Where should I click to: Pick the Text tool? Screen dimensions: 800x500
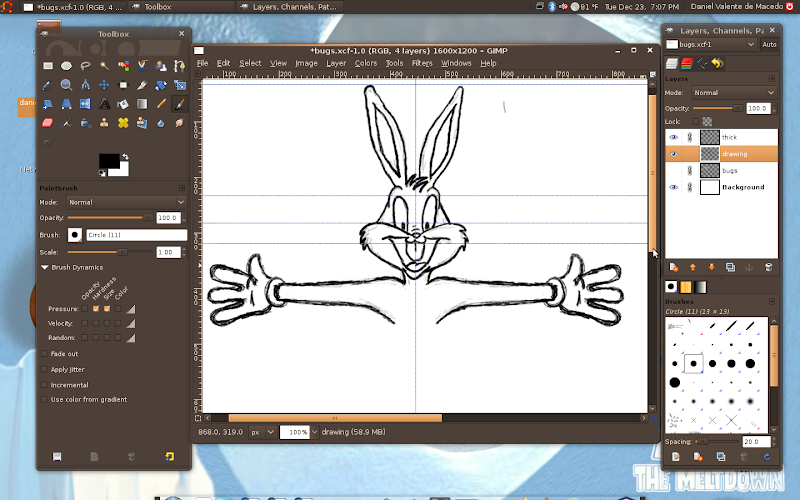coord(104,104)
